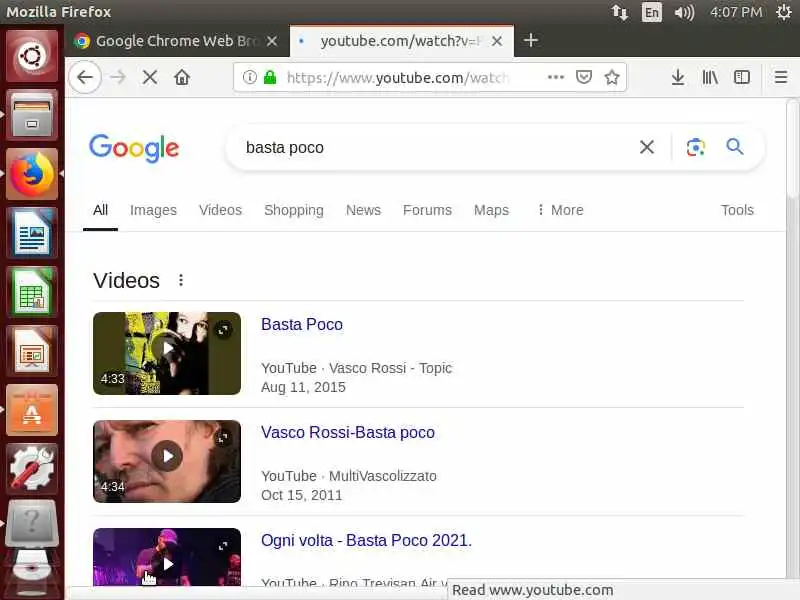
Task: Switch to the Google Chrome Web Browser tab
Action: (177, 41)
